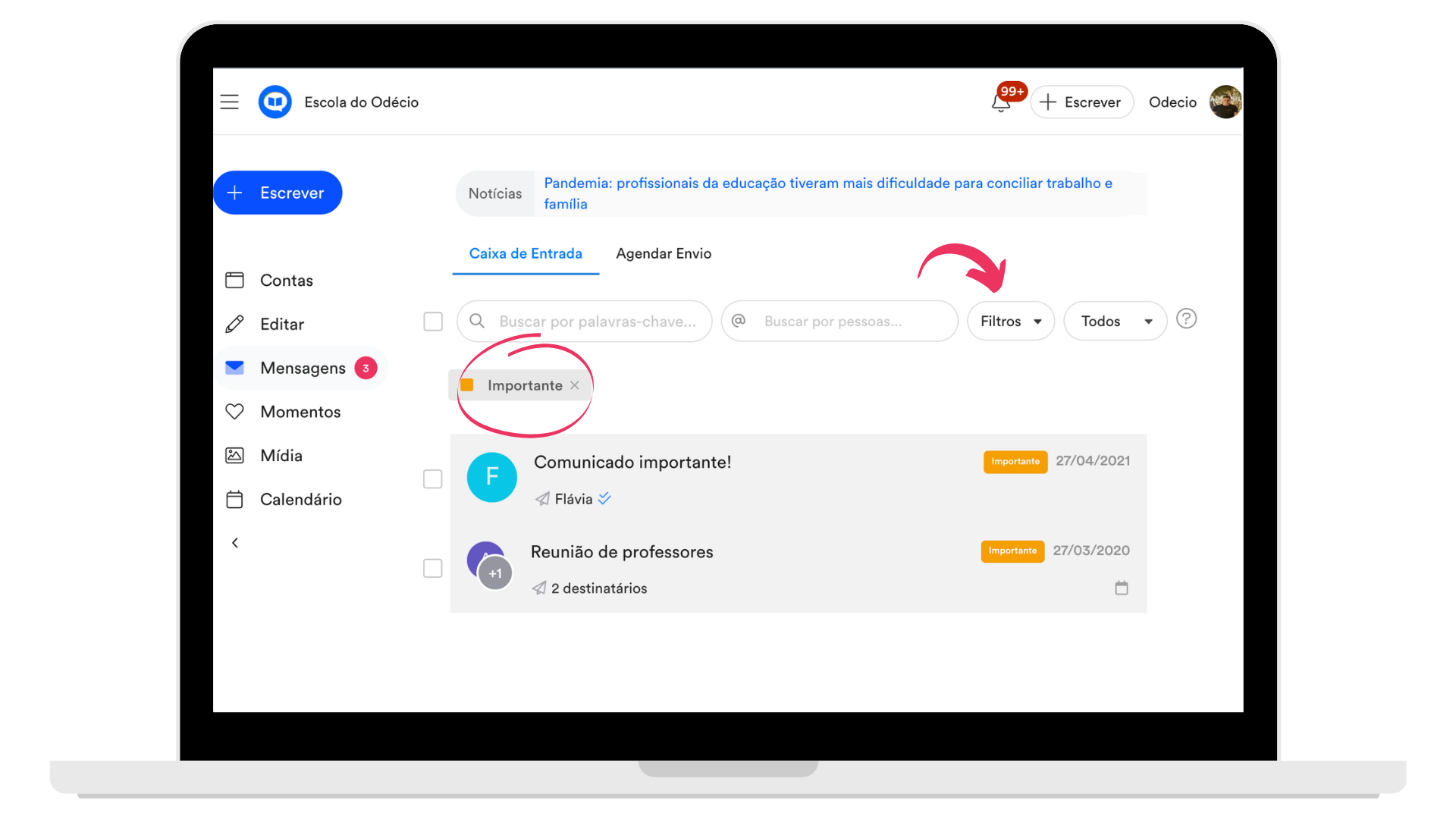
Task: Tick the Reunião de professores checkbox
Action: [433, 569]
